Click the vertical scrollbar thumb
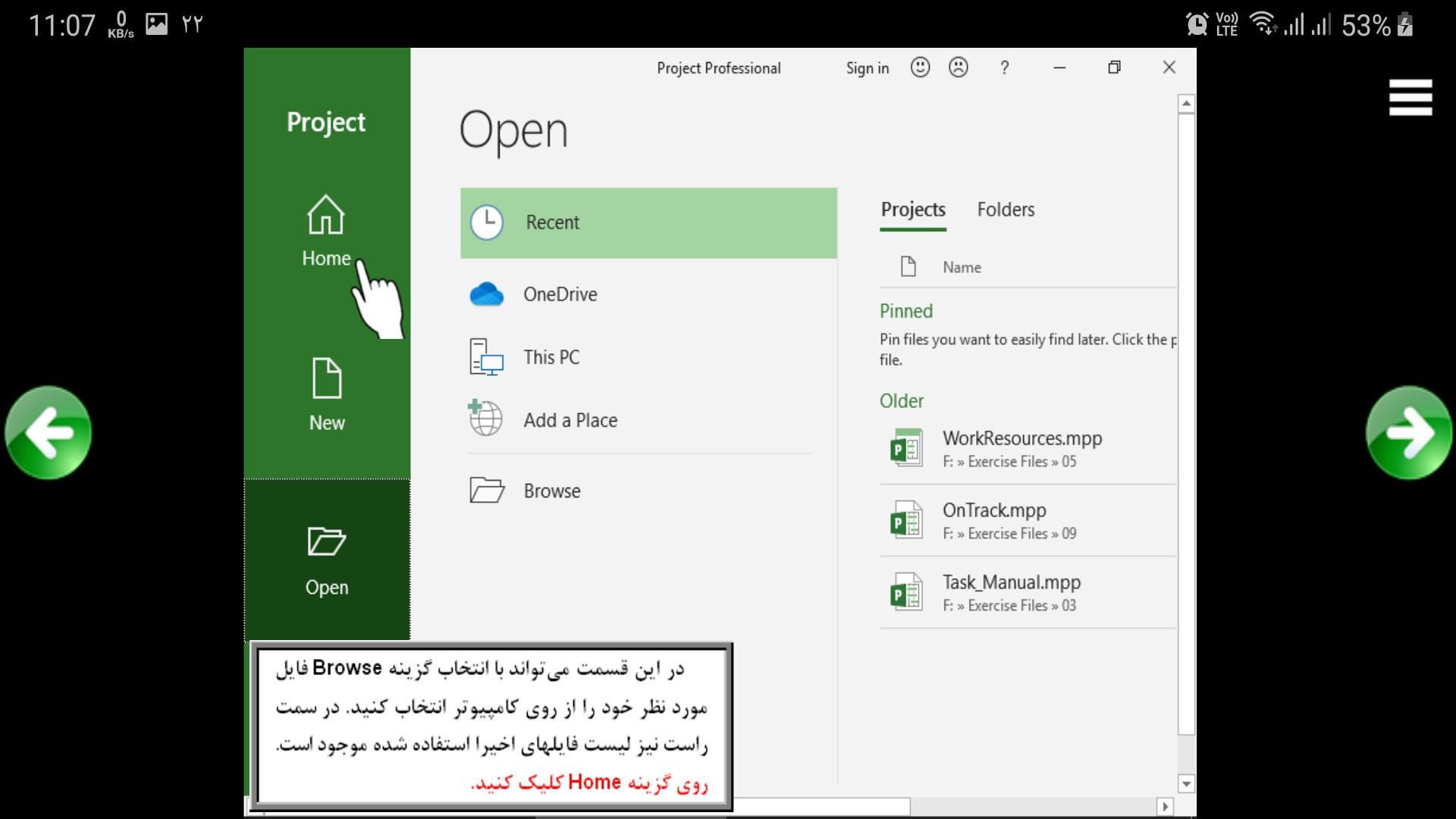Viewport: 1456px width, 819px height. [1187, 423]
